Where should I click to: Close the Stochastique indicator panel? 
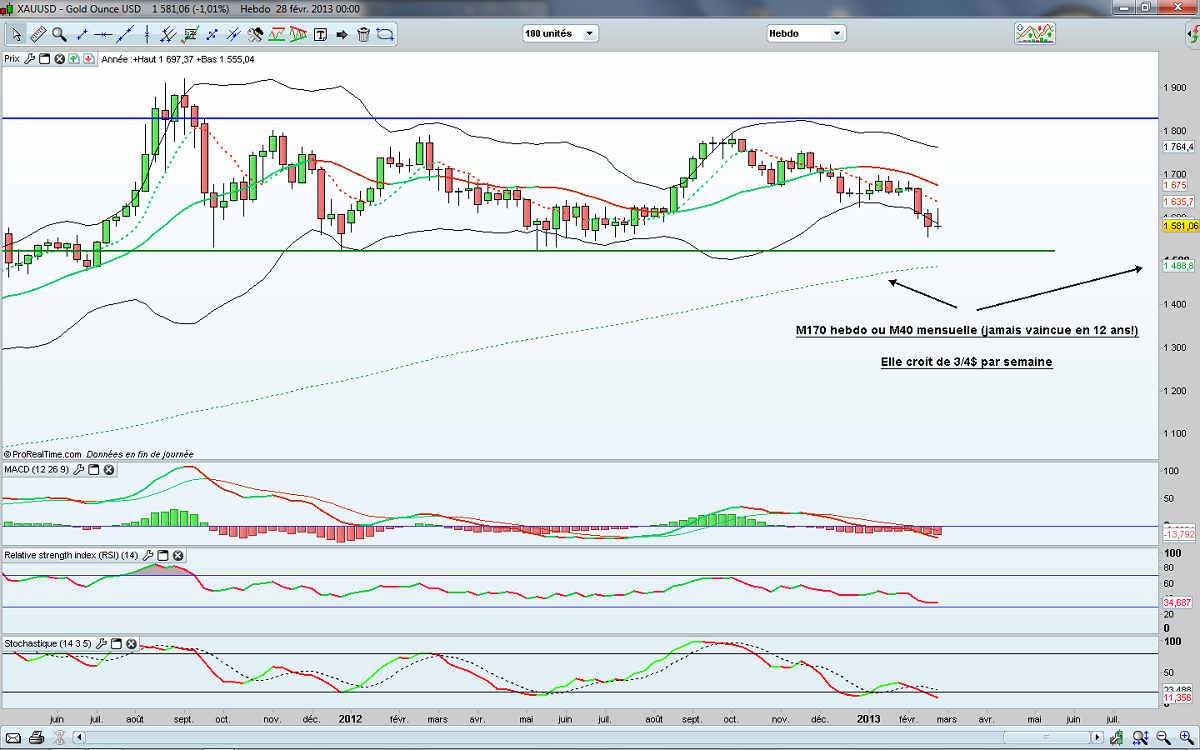coord(131,643)
